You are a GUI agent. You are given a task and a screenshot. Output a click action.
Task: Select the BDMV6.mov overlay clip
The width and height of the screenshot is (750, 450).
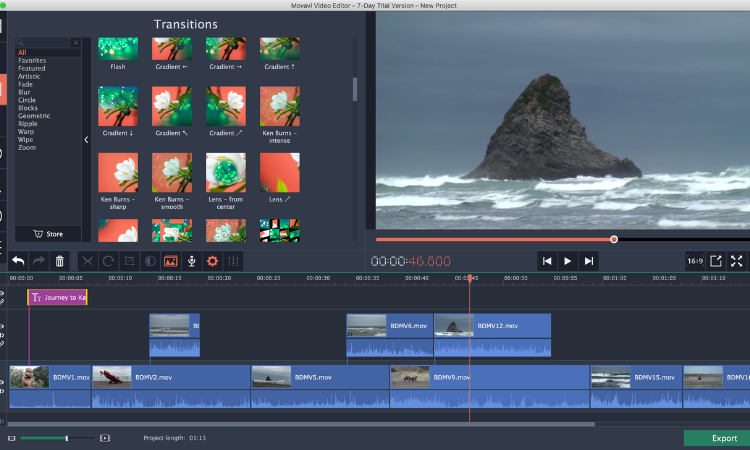tap(389, 335)
